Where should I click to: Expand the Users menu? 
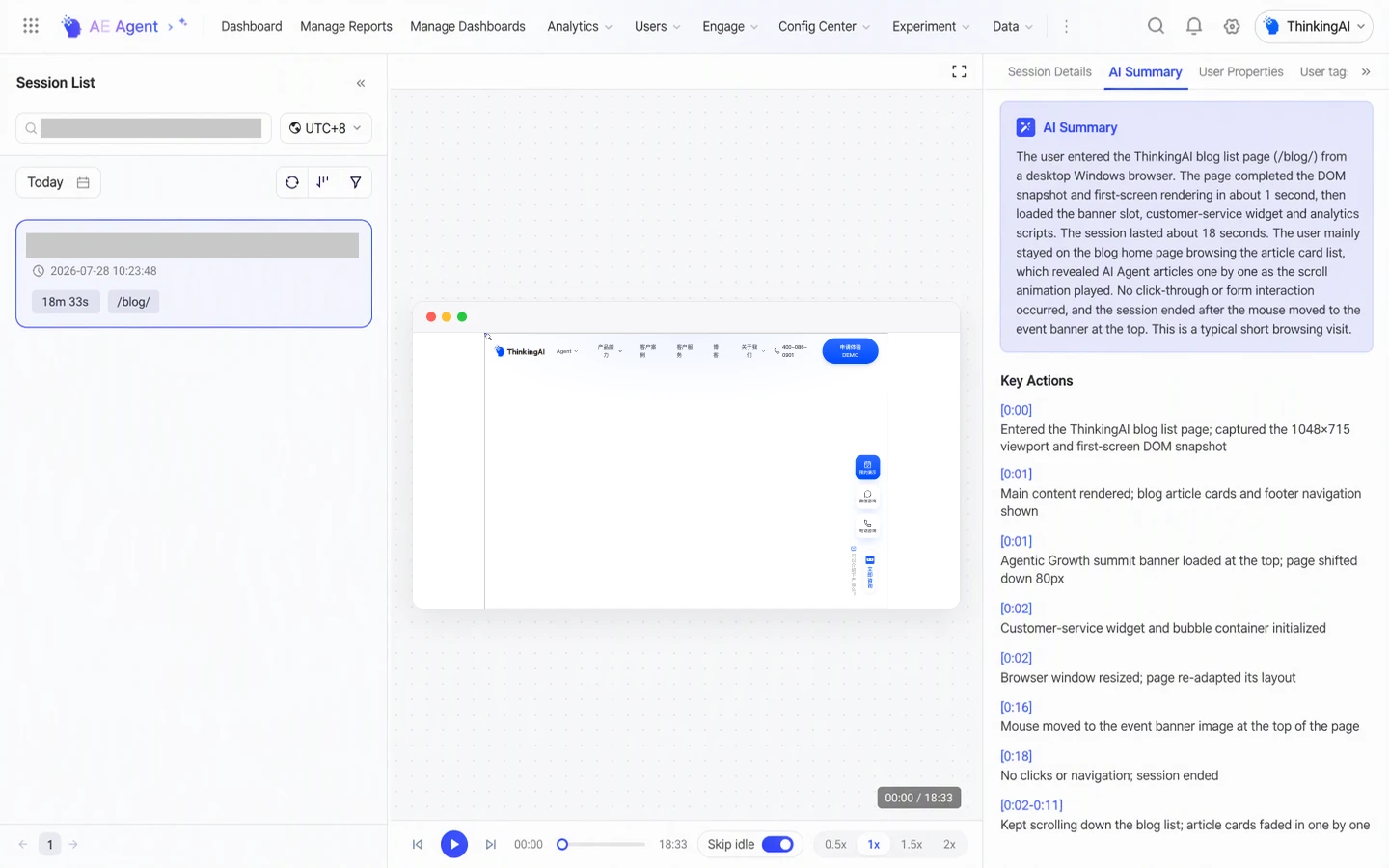click(658, 26)
